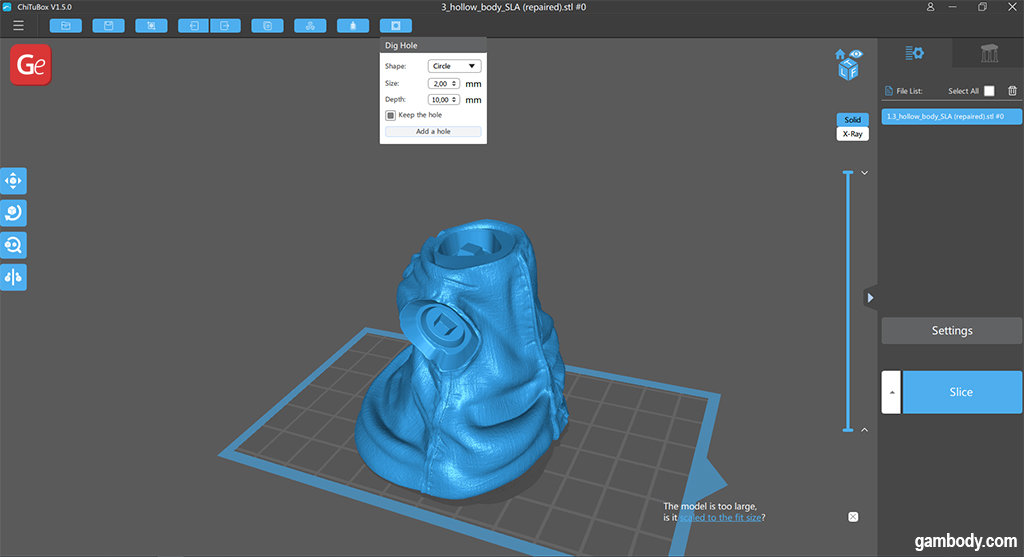Screen dimensions: 1024x557
Task: Delete selected file with trash icon
Action: click(1012, 91)
